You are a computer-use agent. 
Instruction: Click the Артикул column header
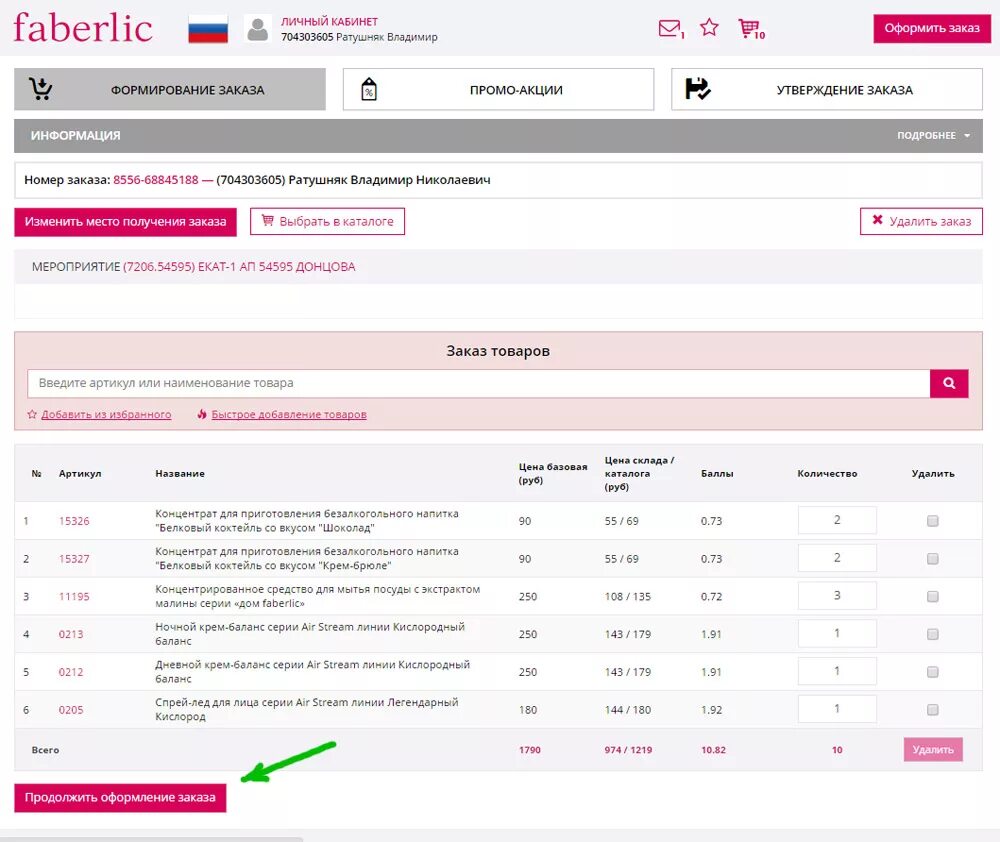(x=80, y=473)
